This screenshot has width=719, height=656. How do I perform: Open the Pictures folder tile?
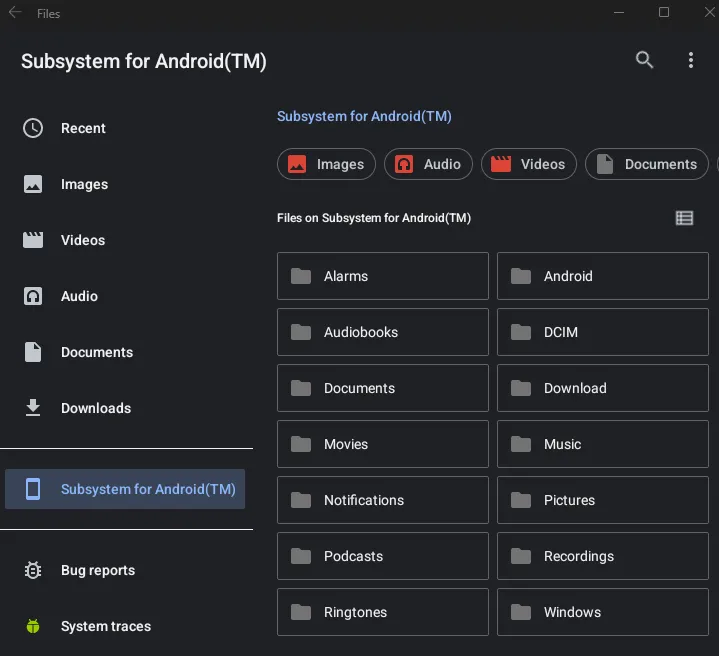pyautogui.click(x=603, y=500)
